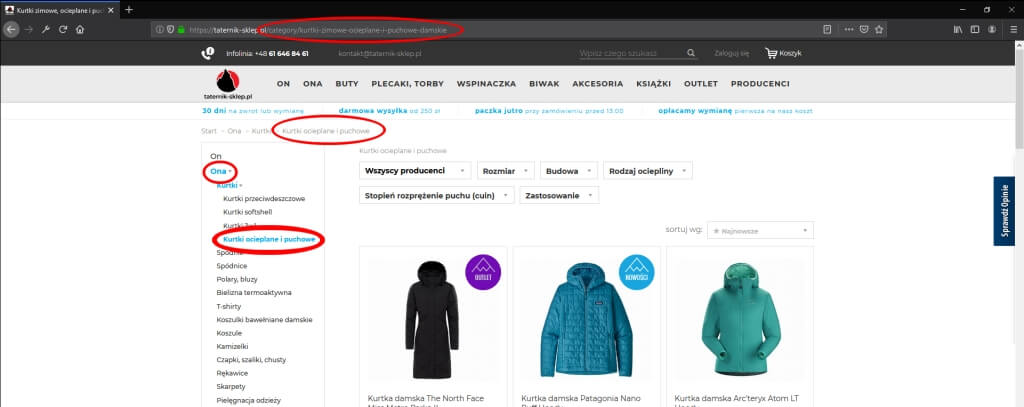Click the 'Zaloguj się' login link

pyautogui.click(x=731, y=54)
